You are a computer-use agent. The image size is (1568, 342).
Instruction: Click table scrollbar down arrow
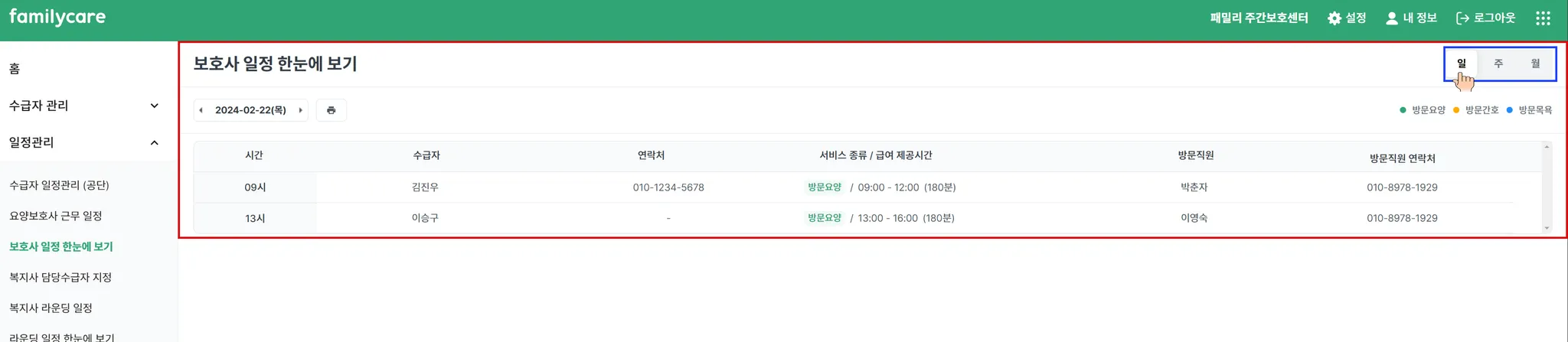coord(1547,228)
